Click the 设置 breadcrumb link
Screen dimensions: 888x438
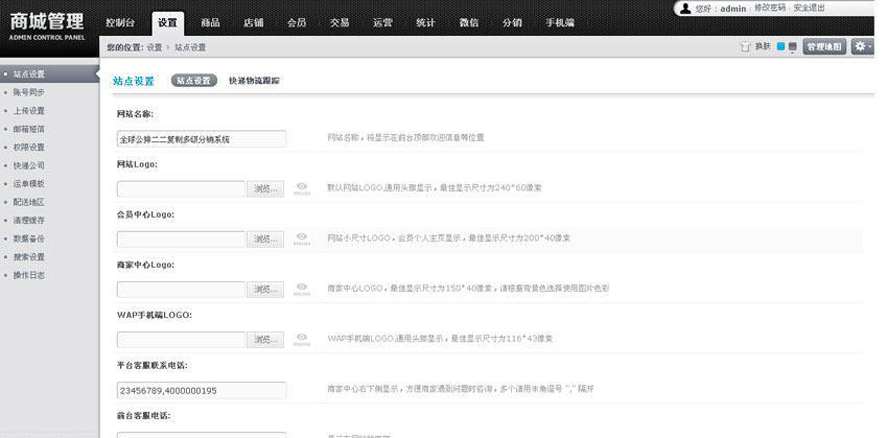pyautogui.click(x=155, y=48)
